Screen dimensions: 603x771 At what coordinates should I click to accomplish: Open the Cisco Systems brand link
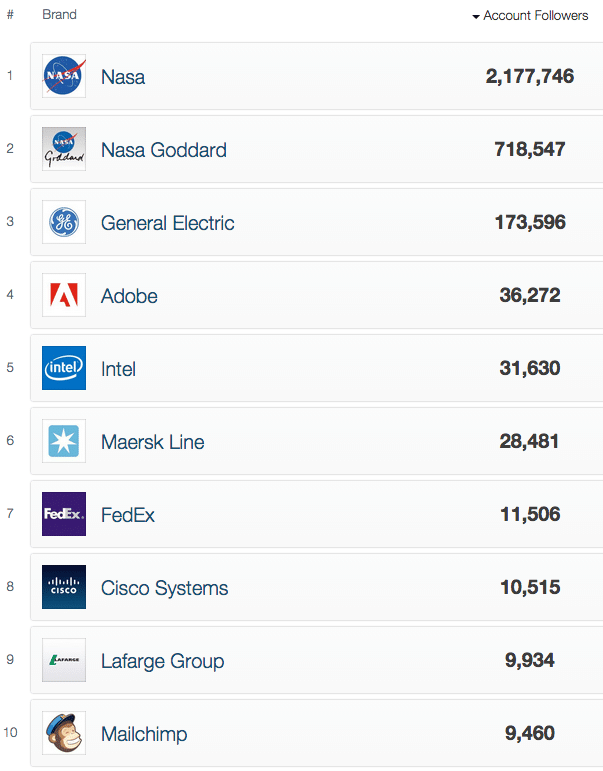point(164,589)
